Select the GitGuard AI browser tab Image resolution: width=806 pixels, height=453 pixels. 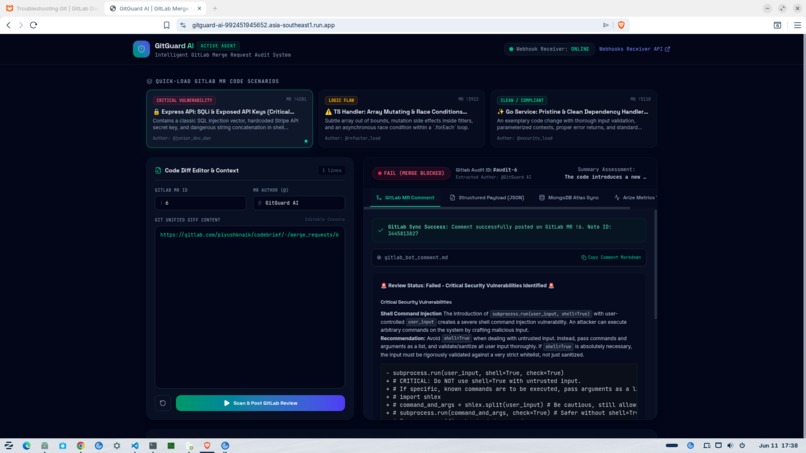coord(154,8)
